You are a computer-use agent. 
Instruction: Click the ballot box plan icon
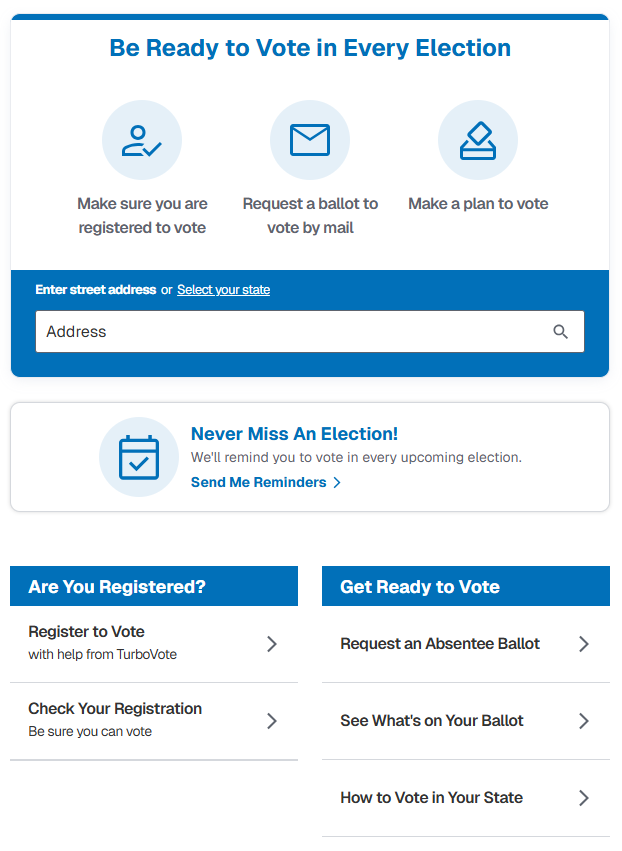(478, 141)
